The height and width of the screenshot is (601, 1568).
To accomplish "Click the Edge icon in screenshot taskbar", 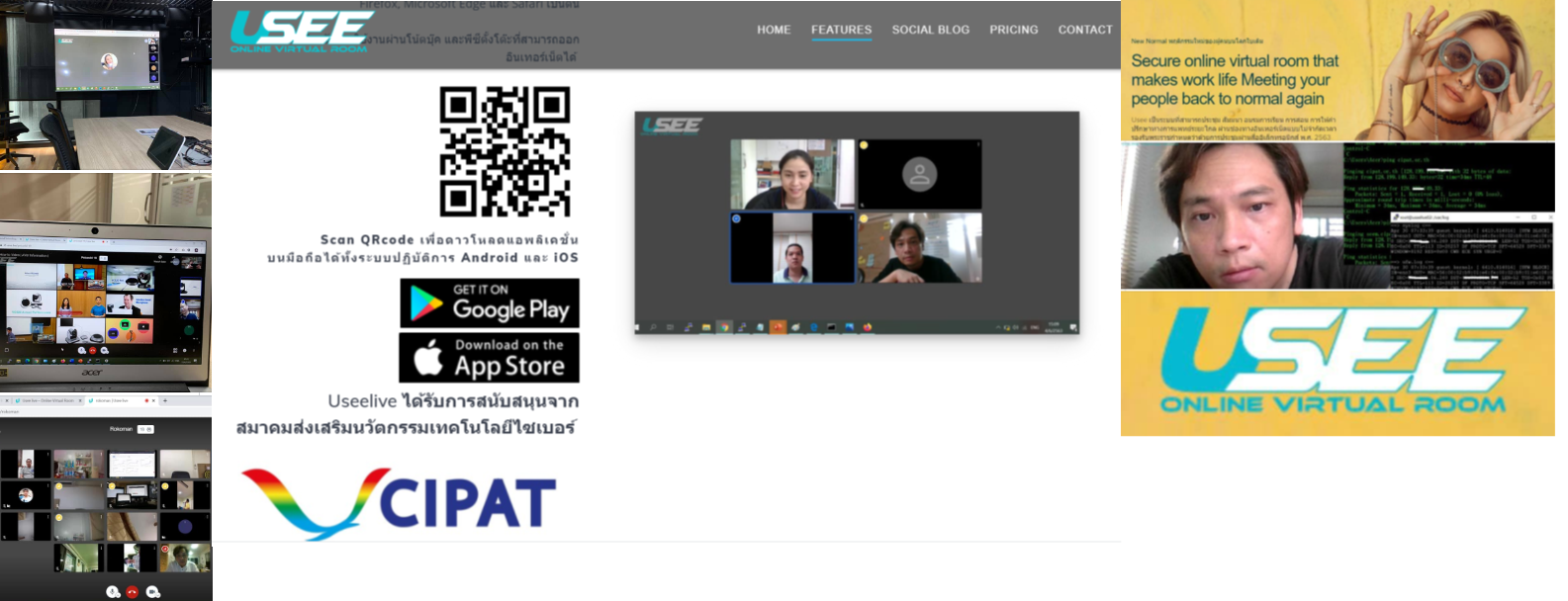I will [x=814, y=327].
